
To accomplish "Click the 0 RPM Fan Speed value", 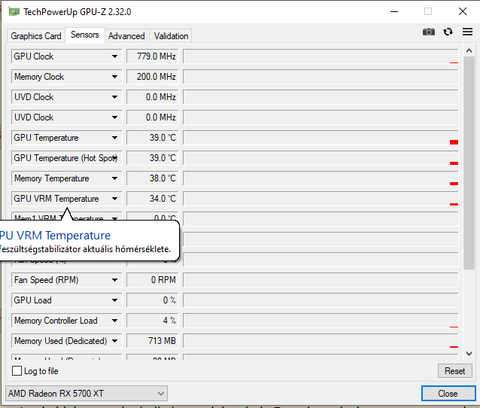I will tap(152, 280).
